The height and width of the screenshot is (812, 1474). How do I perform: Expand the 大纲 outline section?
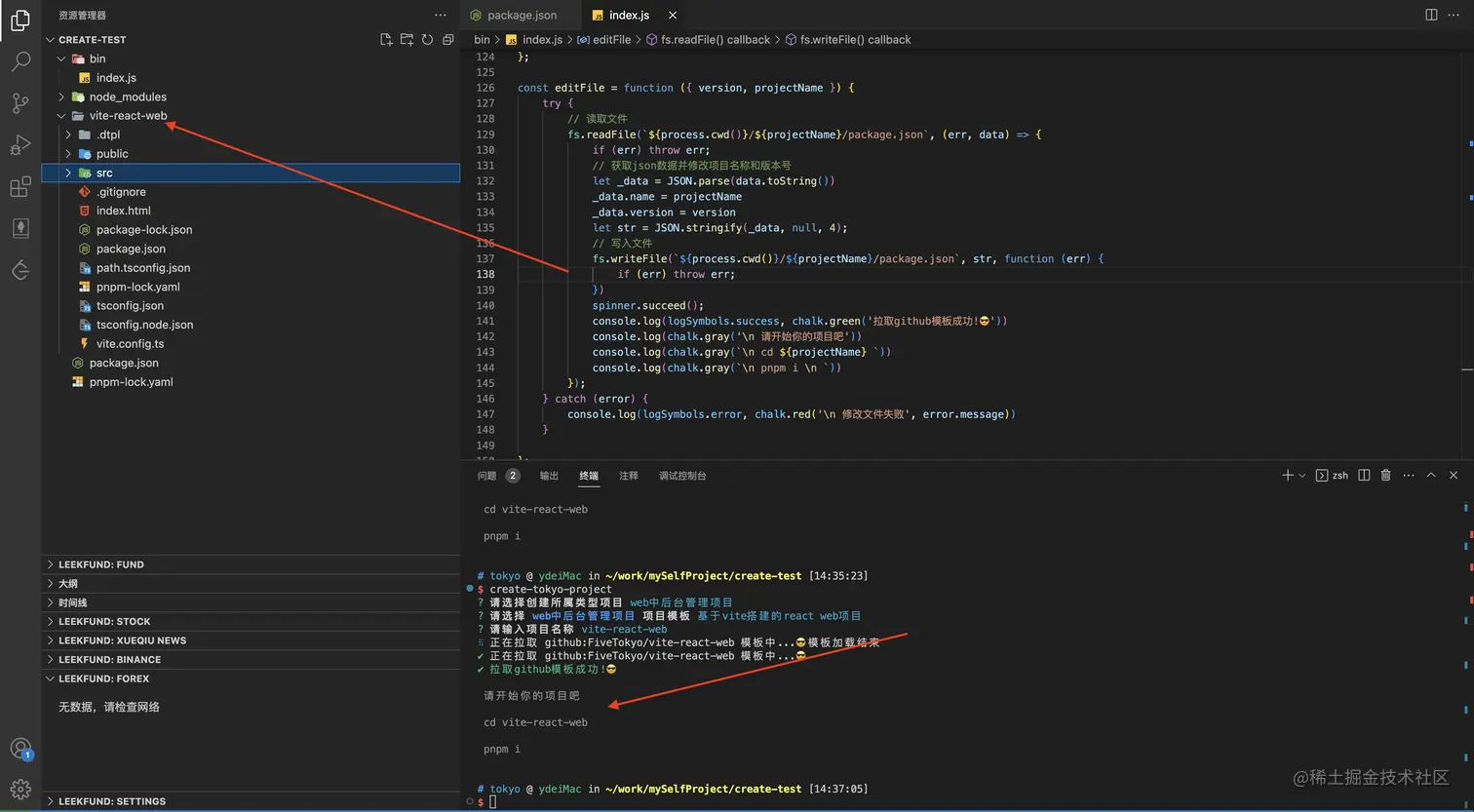point(251,584)
